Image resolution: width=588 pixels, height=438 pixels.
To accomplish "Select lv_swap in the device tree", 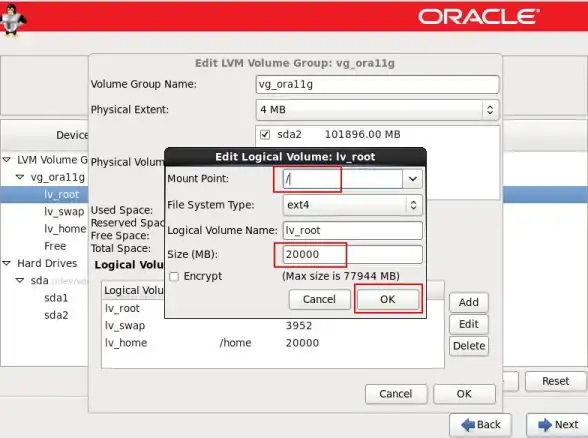I will coord(64,212).
